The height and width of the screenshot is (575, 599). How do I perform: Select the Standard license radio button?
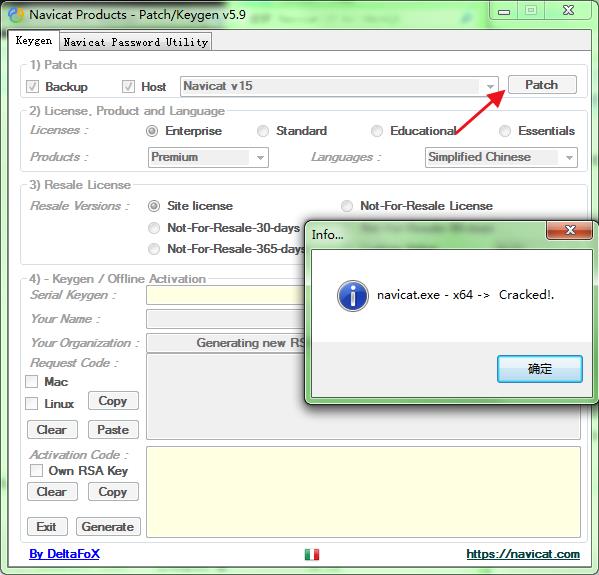click(263, 131)
